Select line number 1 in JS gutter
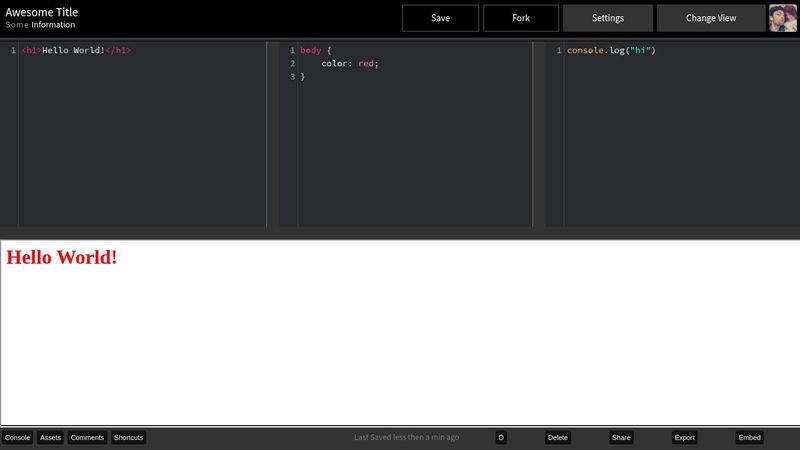 coord(559,50)
